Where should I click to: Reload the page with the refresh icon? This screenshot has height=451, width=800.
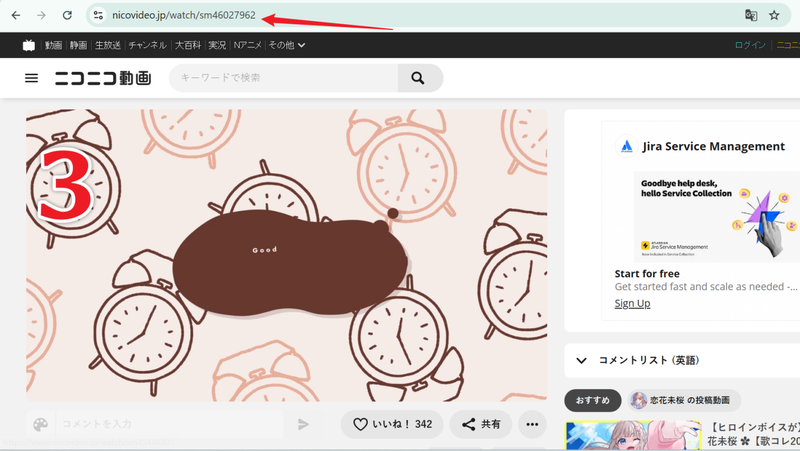tap(67, 15)
